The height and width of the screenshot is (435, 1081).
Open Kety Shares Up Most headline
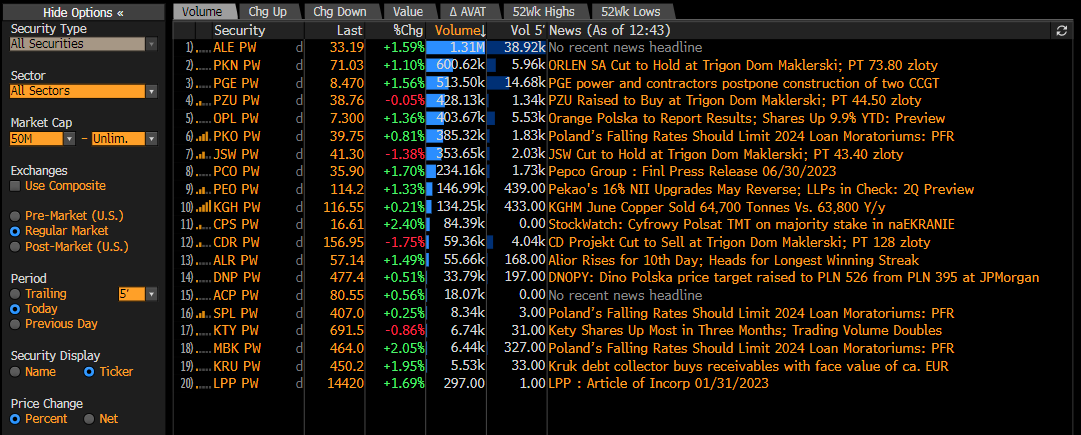(745, 331)
